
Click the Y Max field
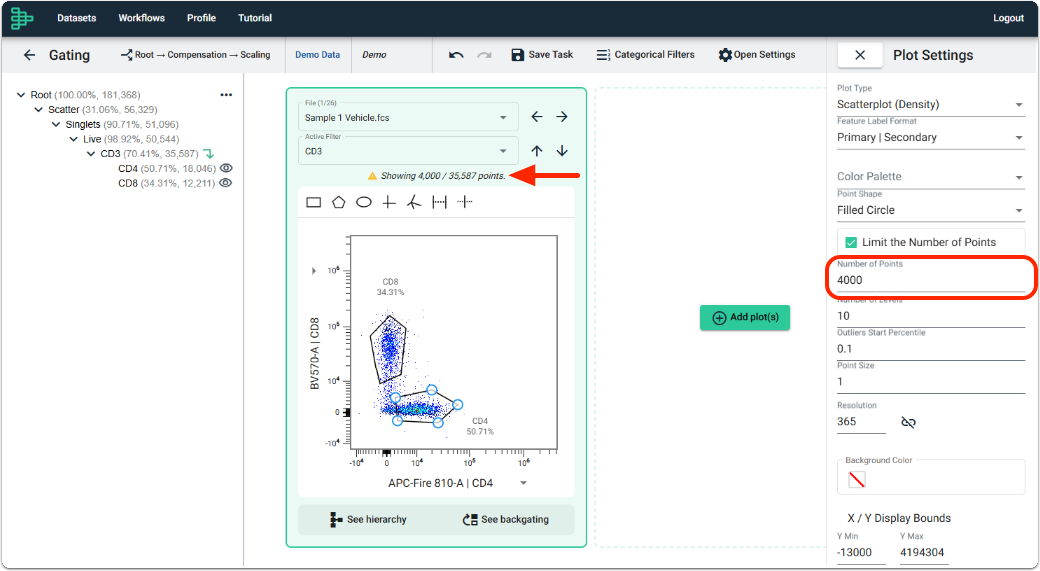pos(924,552)
